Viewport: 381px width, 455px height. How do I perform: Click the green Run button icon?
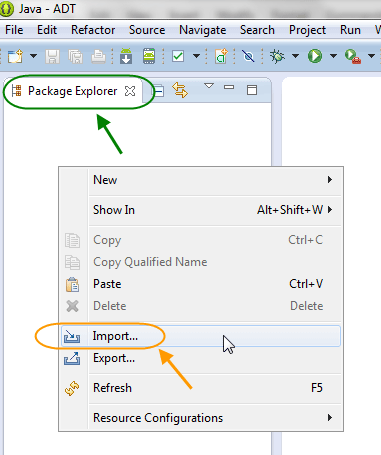click(x=315, y=56)
